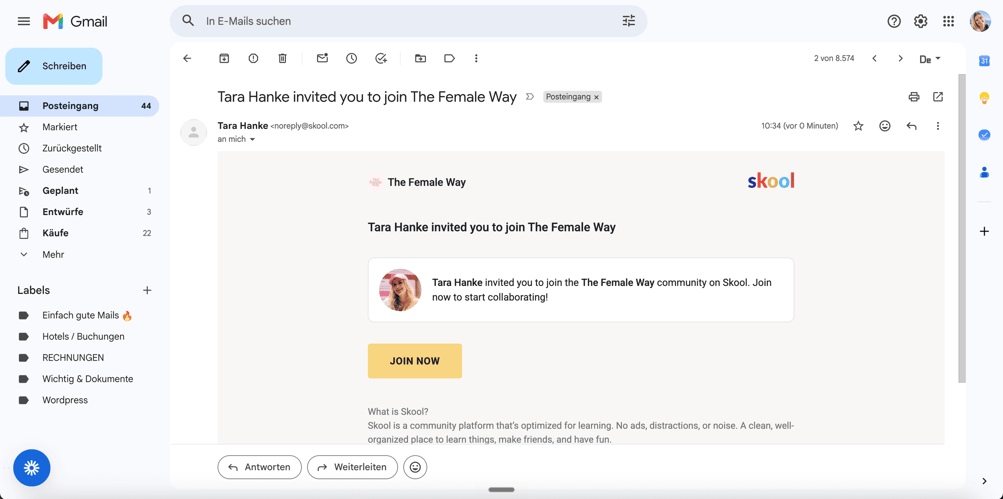Mark the email as unread
1003x499 pixels.
(x=322, y=58)
